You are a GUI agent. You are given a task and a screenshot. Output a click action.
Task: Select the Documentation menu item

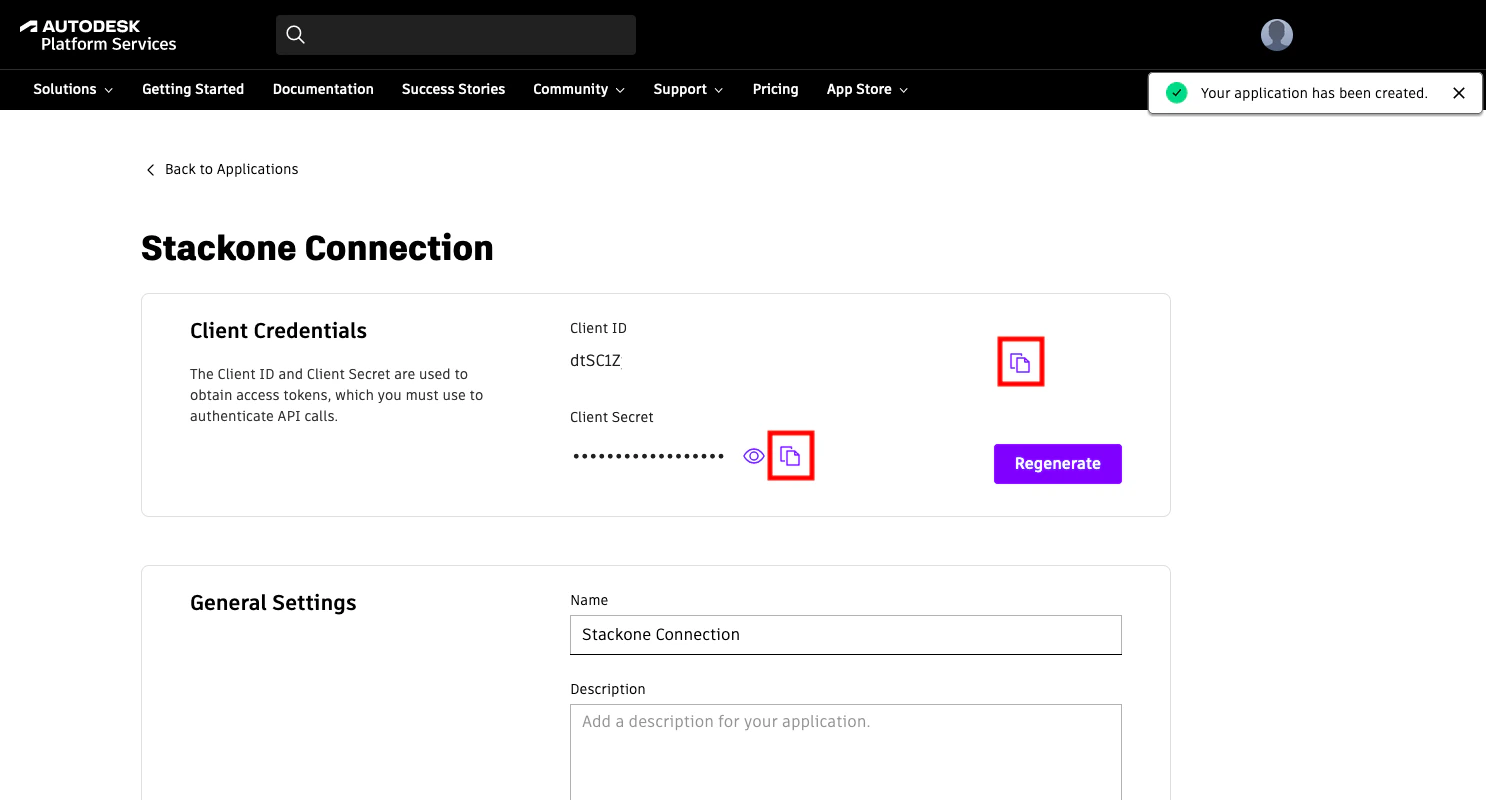click(x=323, y=89)
